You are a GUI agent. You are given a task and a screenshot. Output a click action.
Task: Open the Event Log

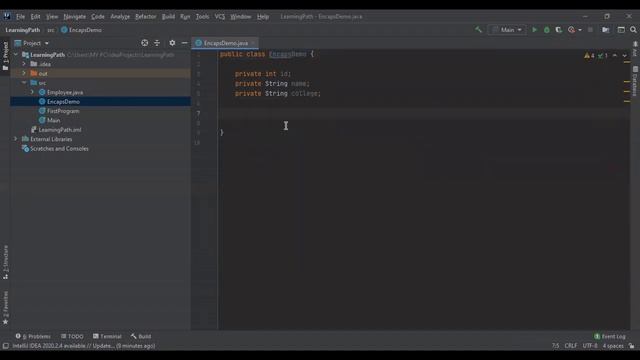tap(610, 336)
